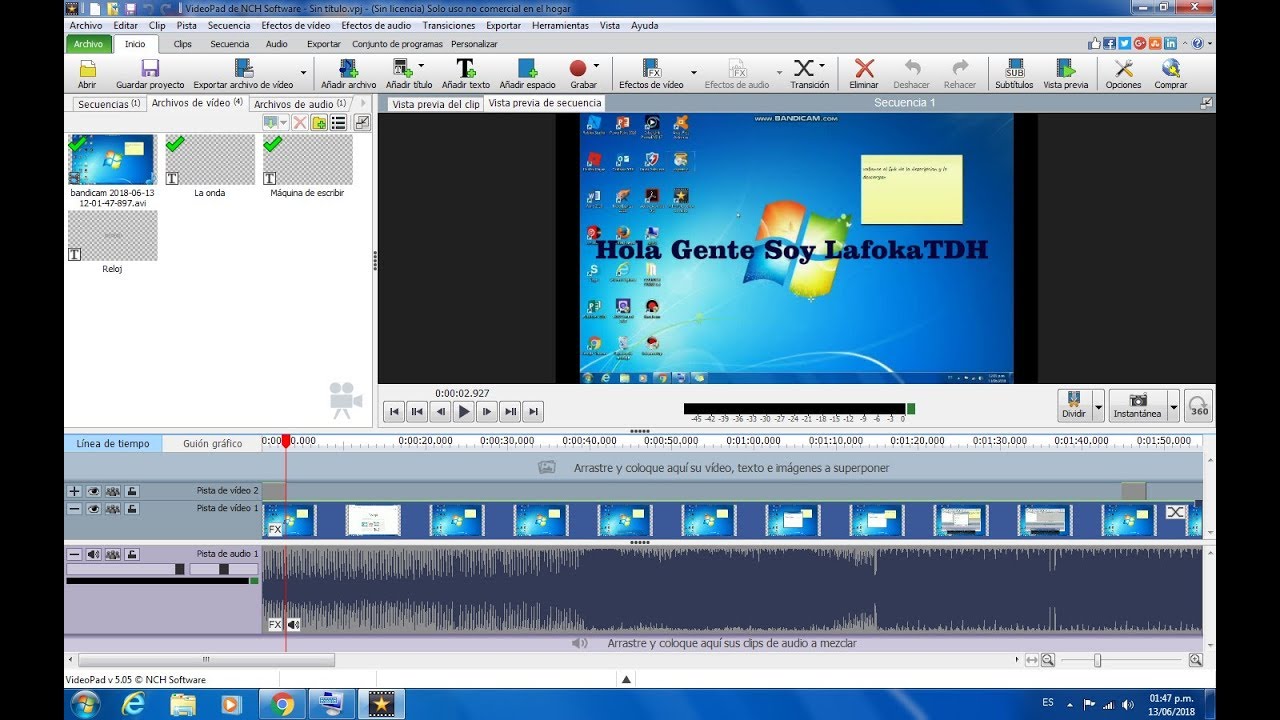Mute Pista de audio 1 speaker toggle
The image size is (1280, 720).
coord(93,554)
